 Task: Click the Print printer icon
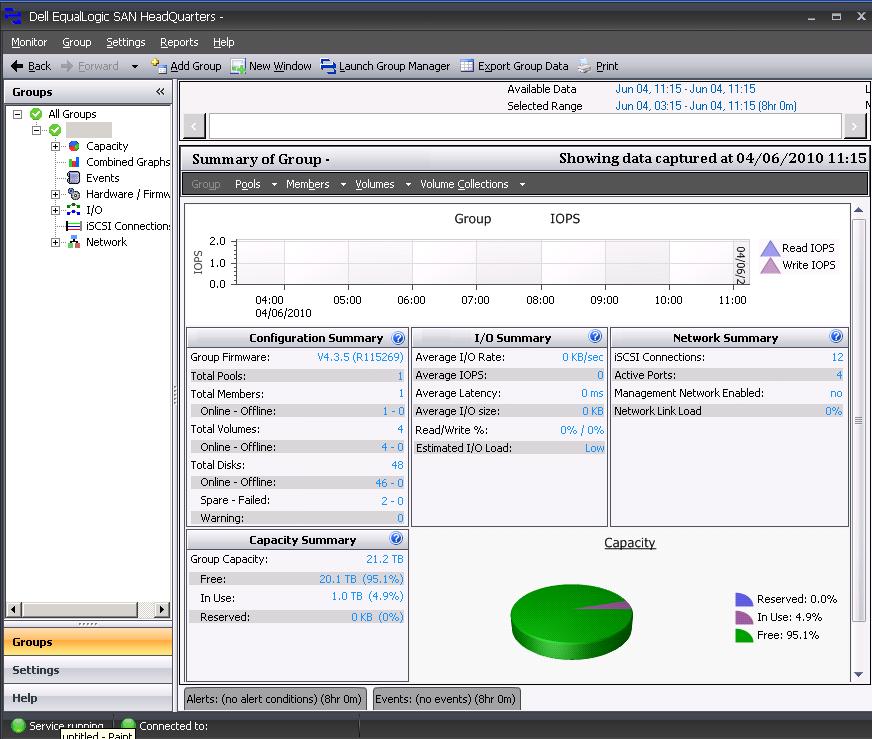click(x=584, y=66)
